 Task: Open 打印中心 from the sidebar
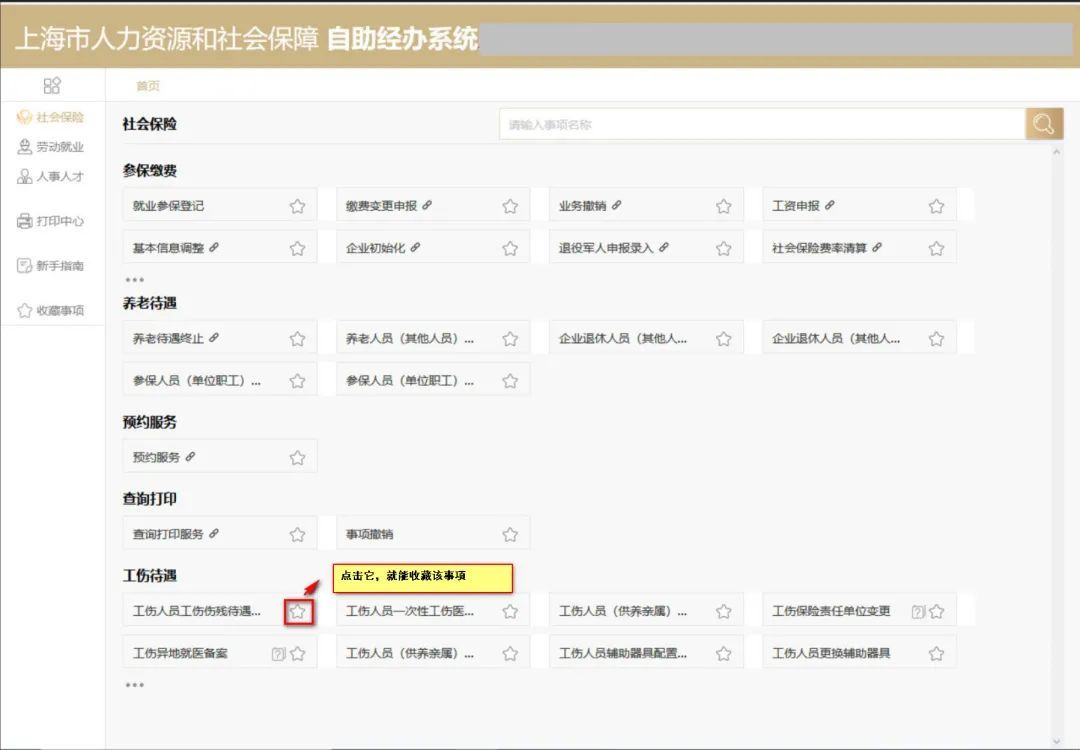click(51, 221)
